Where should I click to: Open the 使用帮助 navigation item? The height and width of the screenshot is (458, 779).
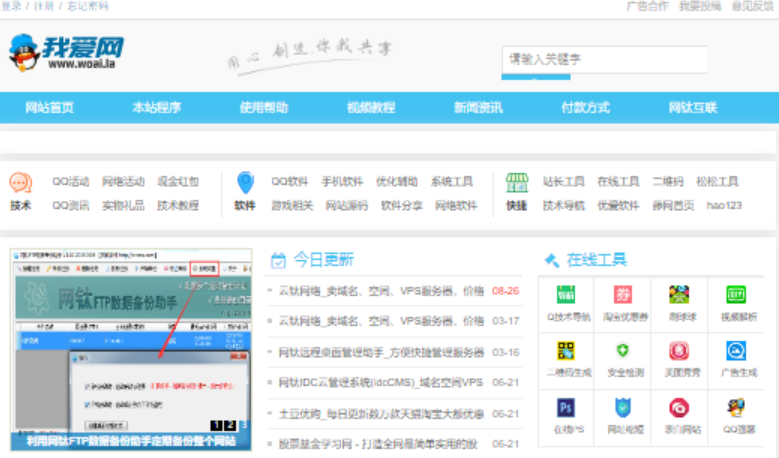[263, 108]
